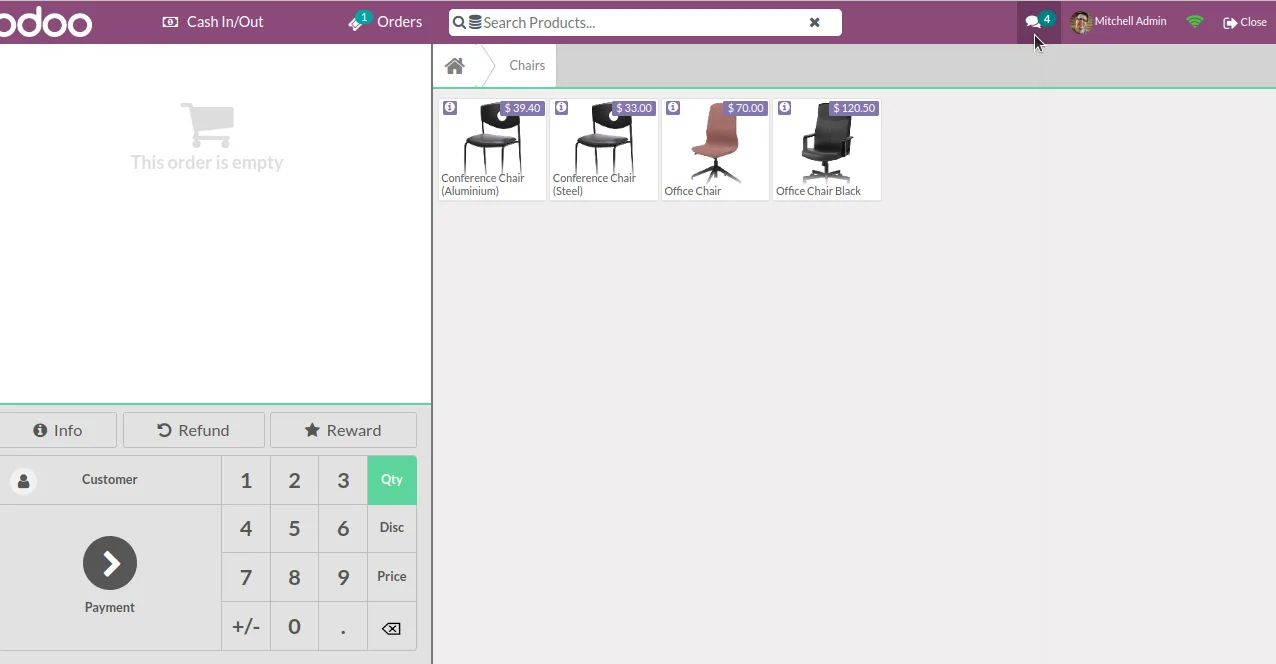The height and width of the screenshot is (664, 1276).
Task: Show info for Office Chair
Action: [x=673, y=108]
